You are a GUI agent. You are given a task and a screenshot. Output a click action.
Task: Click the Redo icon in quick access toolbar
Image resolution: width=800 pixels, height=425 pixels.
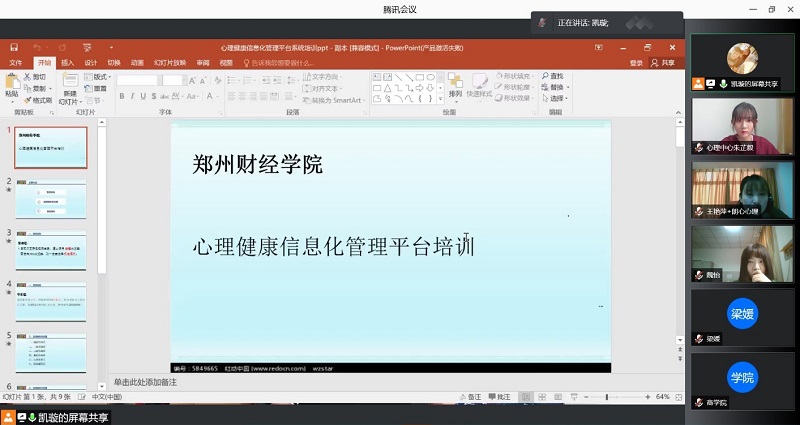tap(62, 47)
